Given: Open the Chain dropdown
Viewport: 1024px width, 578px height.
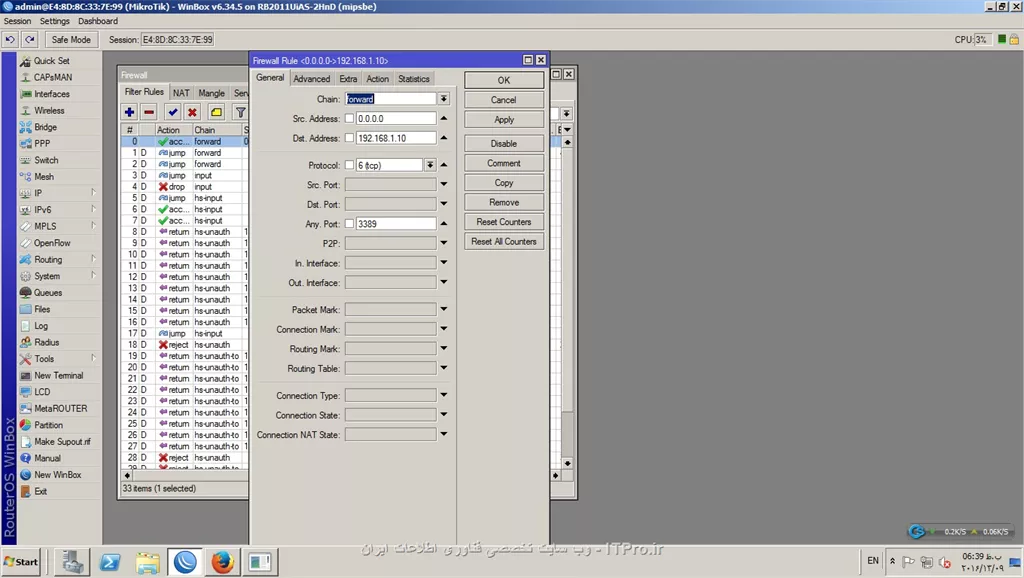Looking at the screenshot, I should (x=443, y=99).
